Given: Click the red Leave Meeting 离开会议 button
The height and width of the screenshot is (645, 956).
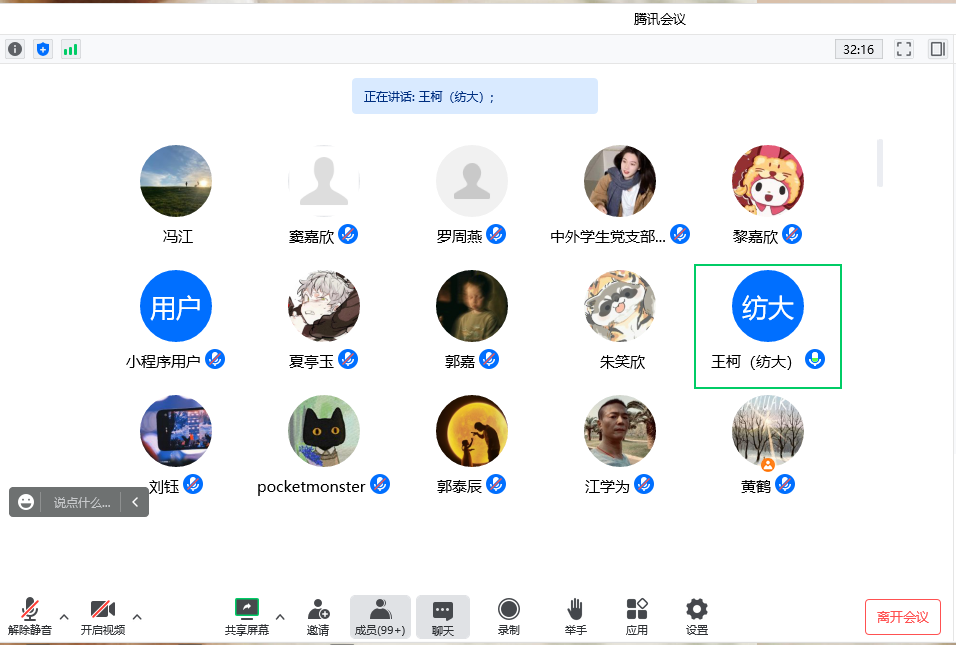Looking at the screenshot, I should [902, 617].
